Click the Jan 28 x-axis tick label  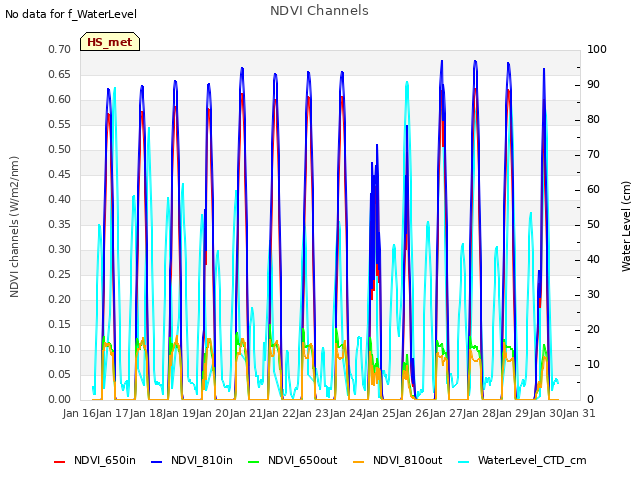pyautogui.click(x=479, y=413)
